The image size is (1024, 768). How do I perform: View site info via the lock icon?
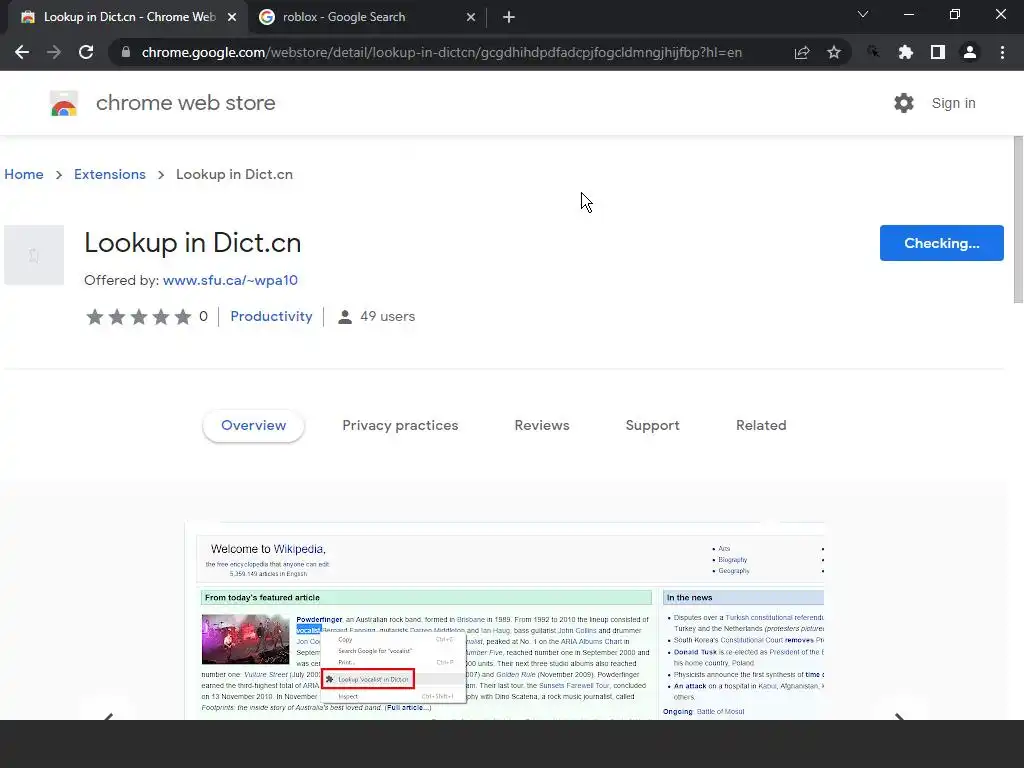click(x=126, y=52)
